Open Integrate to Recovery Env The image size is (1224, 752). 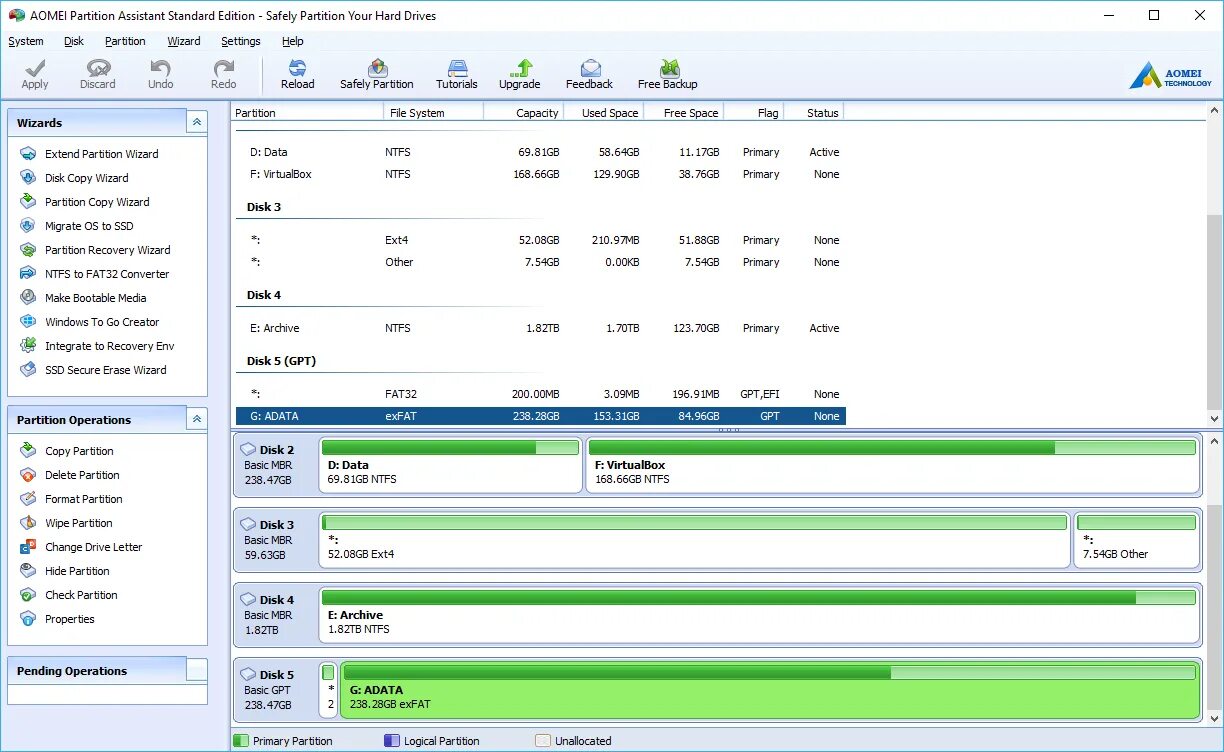click(109, 346)
